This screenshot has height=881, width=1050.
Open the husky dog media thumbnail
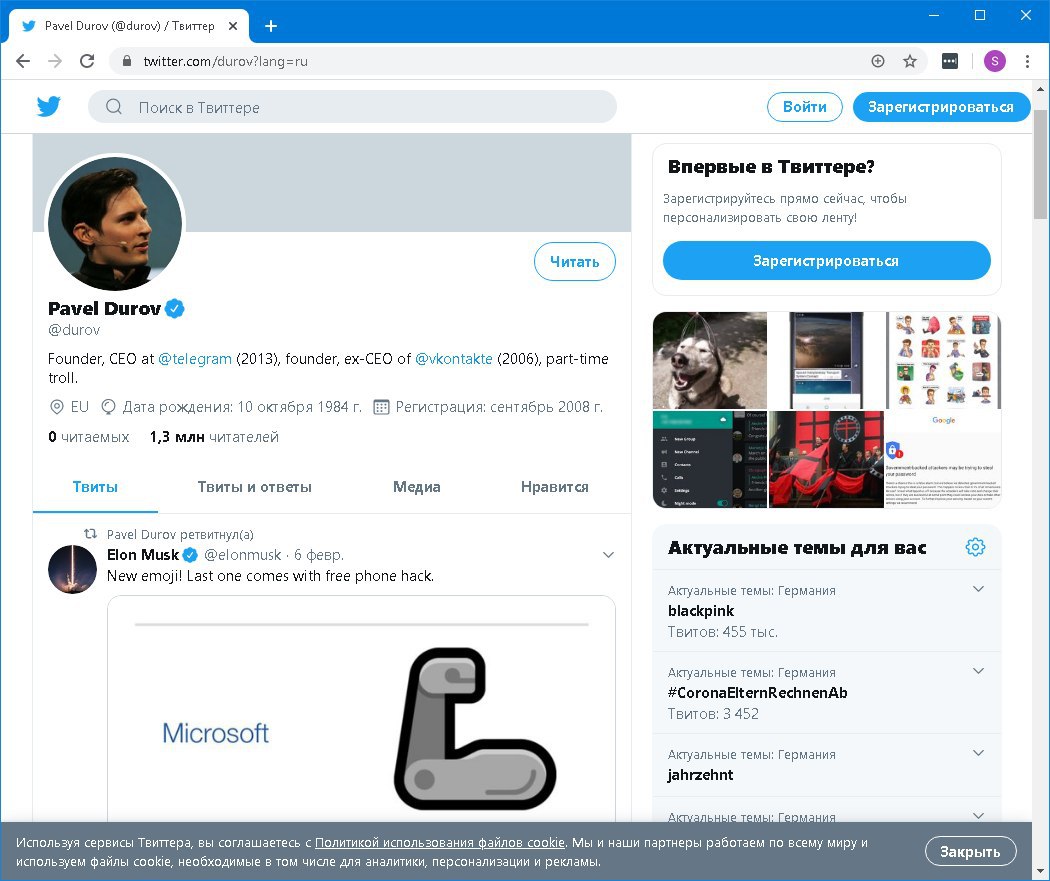[710, 360]
